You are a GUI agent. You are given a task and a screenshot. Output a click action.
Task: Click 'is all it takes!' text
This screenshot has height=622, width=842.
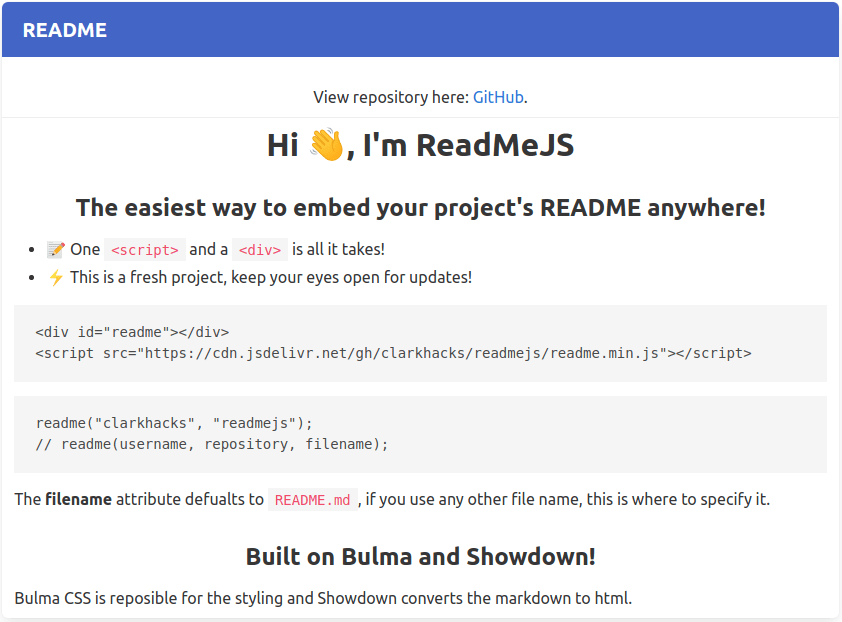[x=338, y=249]
